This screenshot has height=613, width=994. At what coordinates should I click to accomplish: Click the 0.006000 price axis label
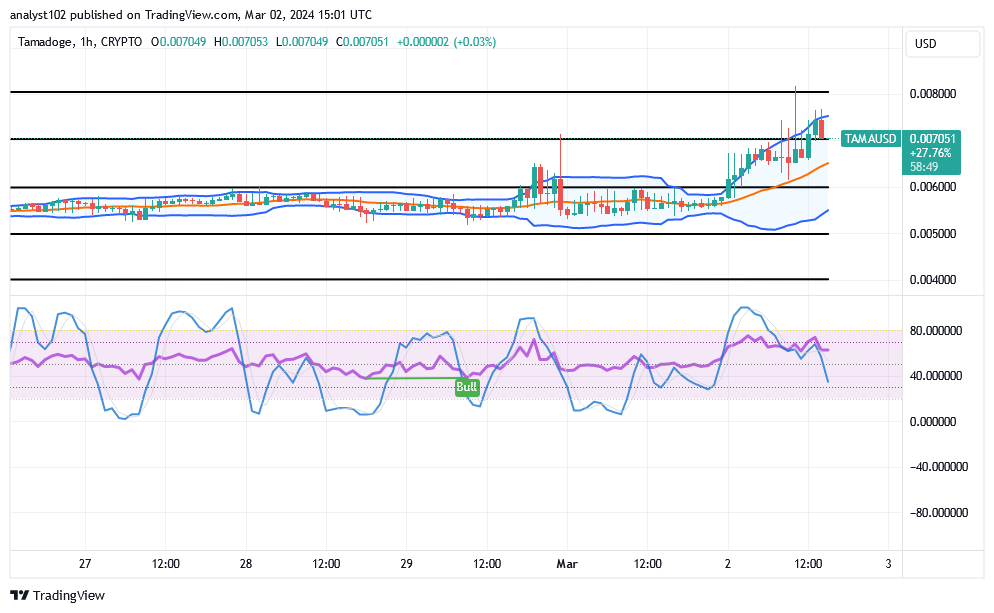pos(933,187)
